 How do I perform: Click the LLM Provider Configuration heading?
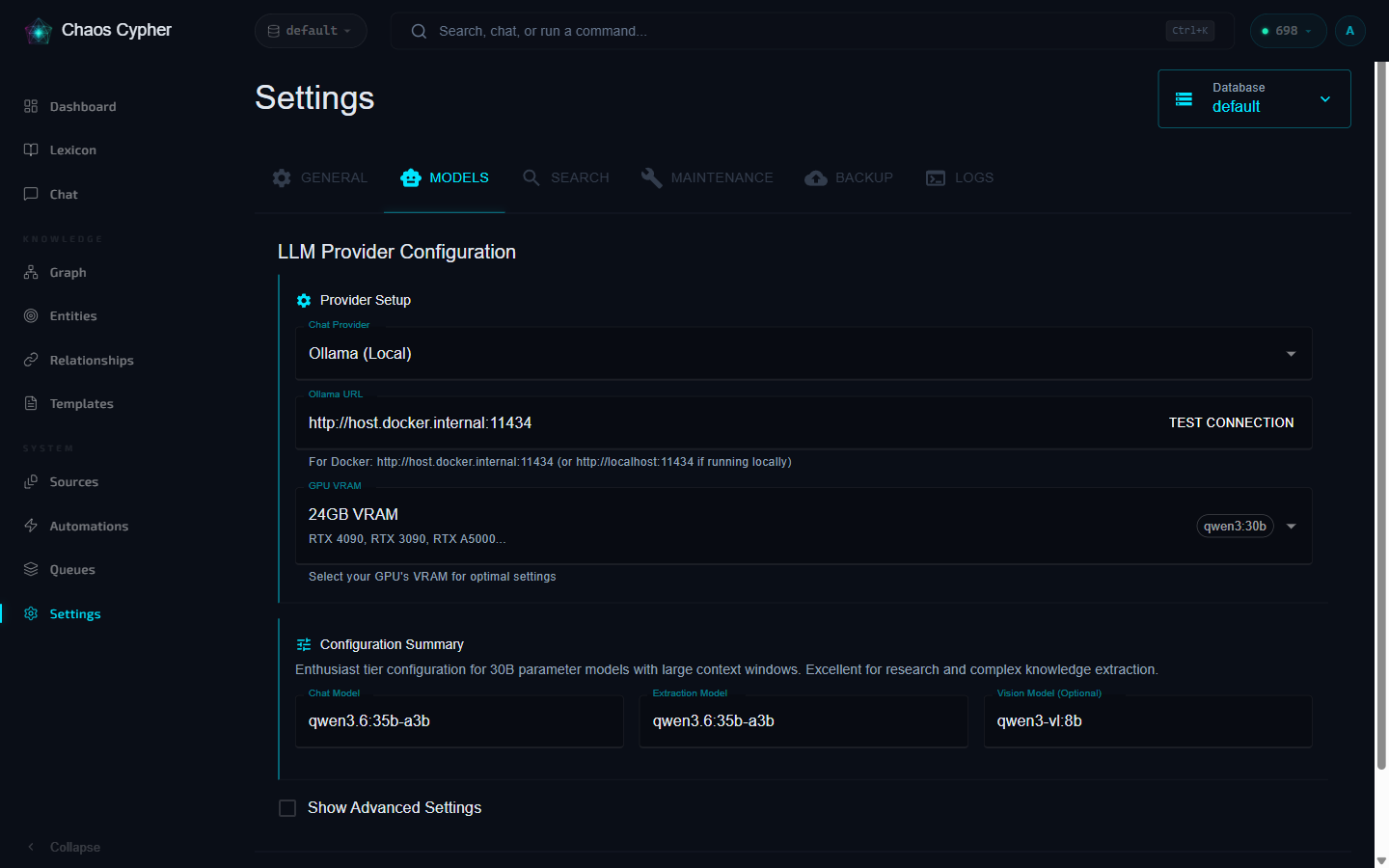[396, 252]
